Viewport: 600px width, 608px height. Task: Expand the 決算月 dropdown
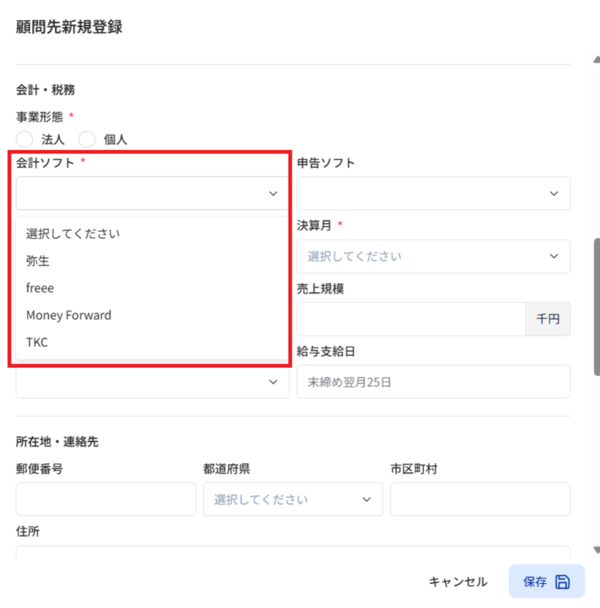[433, 256]
